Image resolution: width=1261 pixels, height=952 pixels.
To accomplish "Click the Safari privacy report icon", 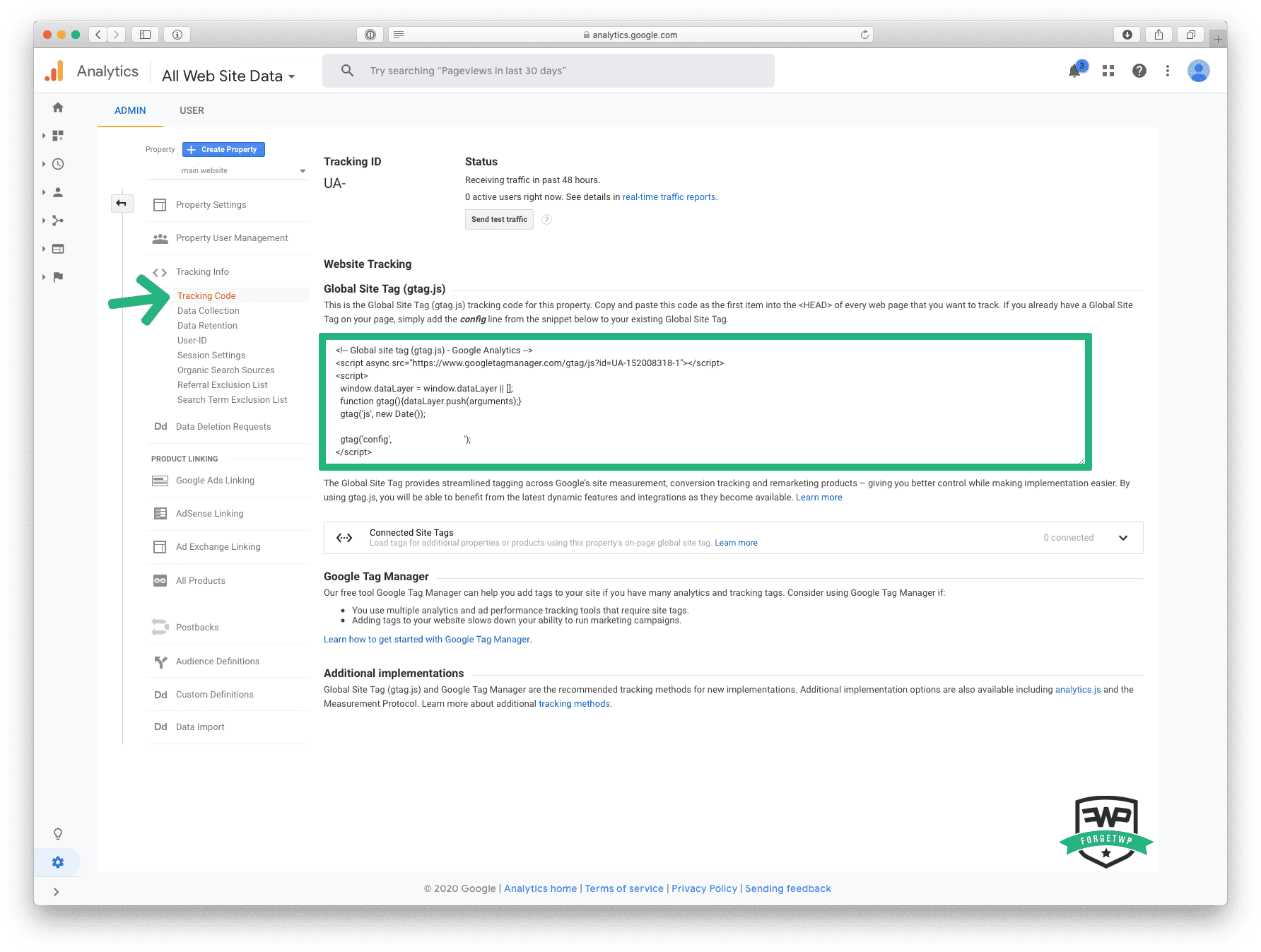I will point(370,35).
